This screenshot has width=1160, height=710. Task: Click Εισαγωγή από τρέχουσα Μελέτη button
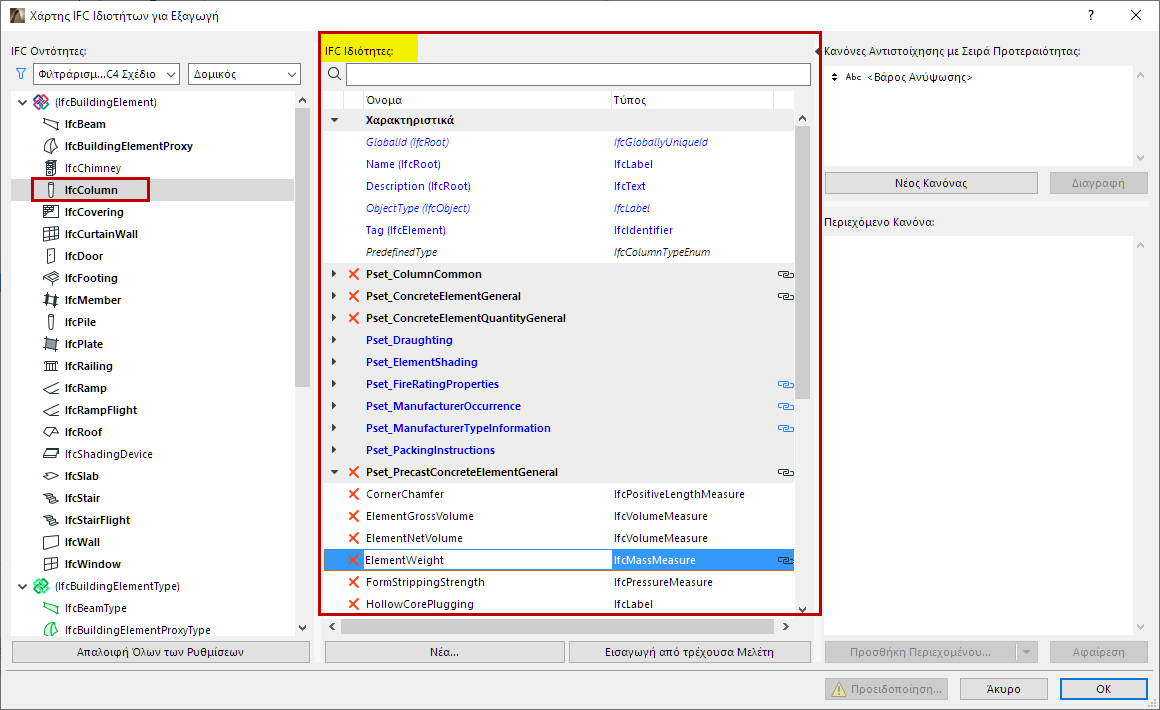[689, 652]
